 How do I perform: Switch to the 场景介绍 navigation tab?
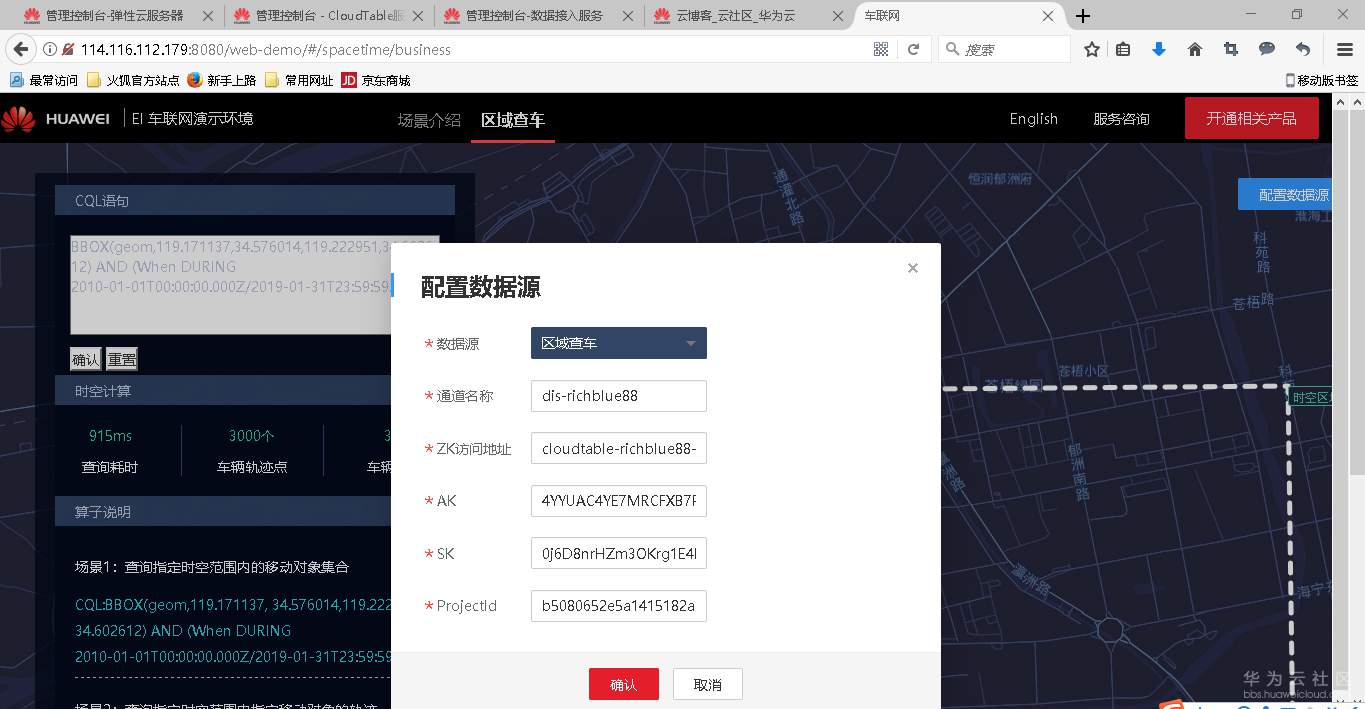pyautogui.click(x=428, y=118)
